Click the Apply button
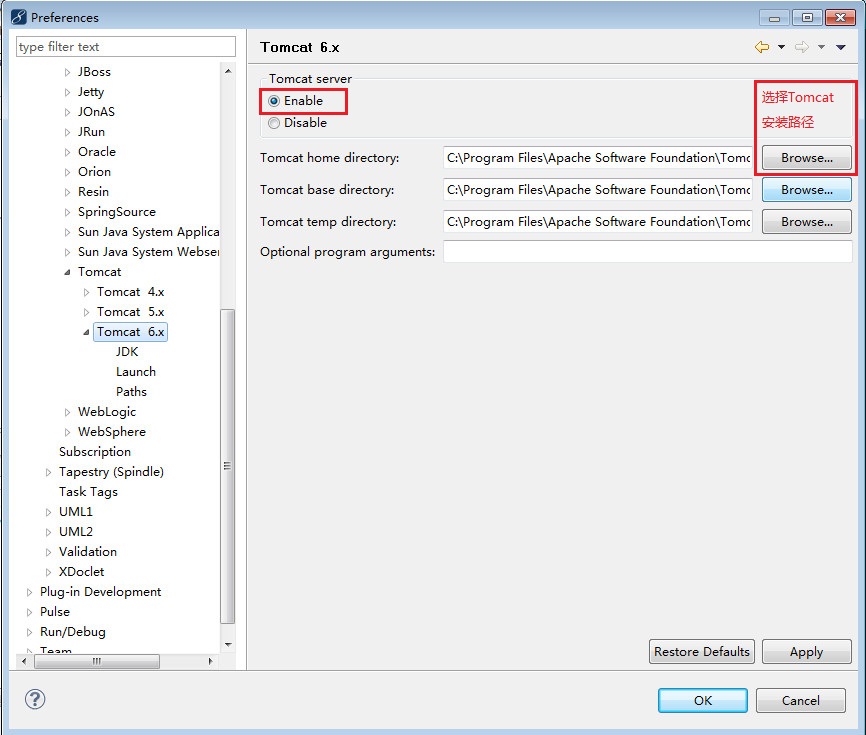The width and height of the screenshot is (866, 735). coord(806,651)
